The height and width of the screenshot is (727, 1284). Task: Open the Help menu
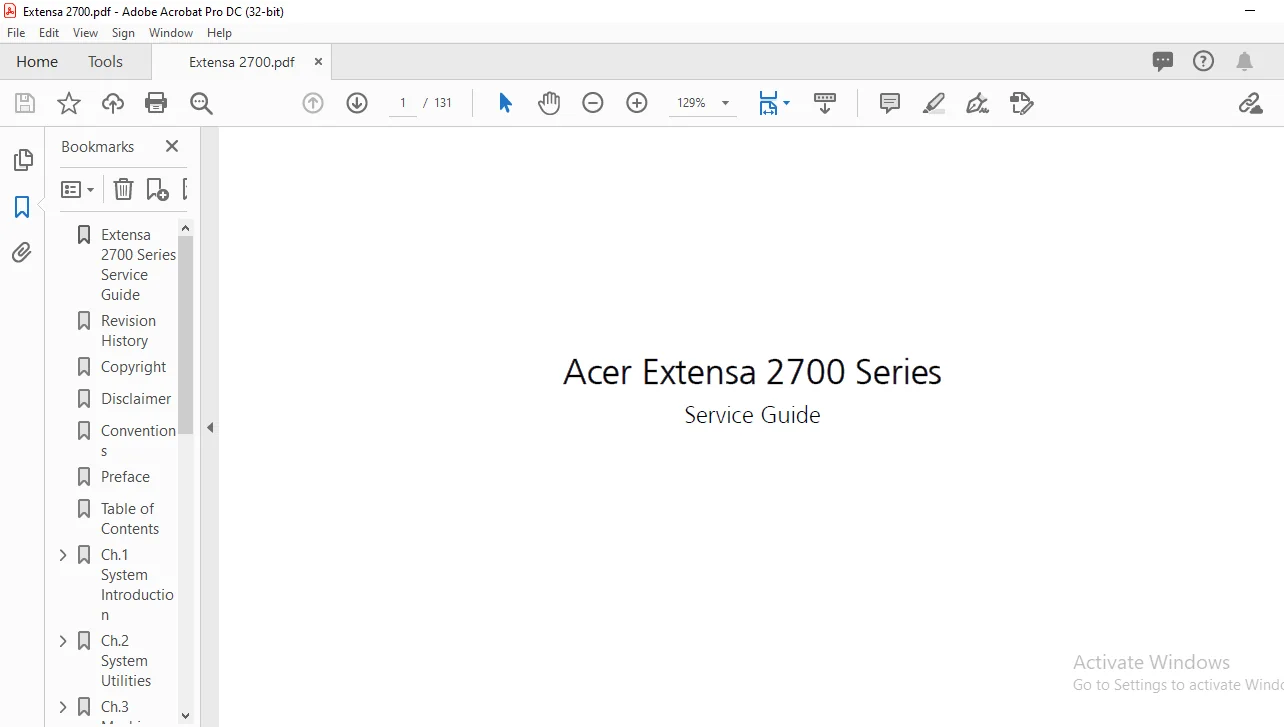[x=219, y=33]
